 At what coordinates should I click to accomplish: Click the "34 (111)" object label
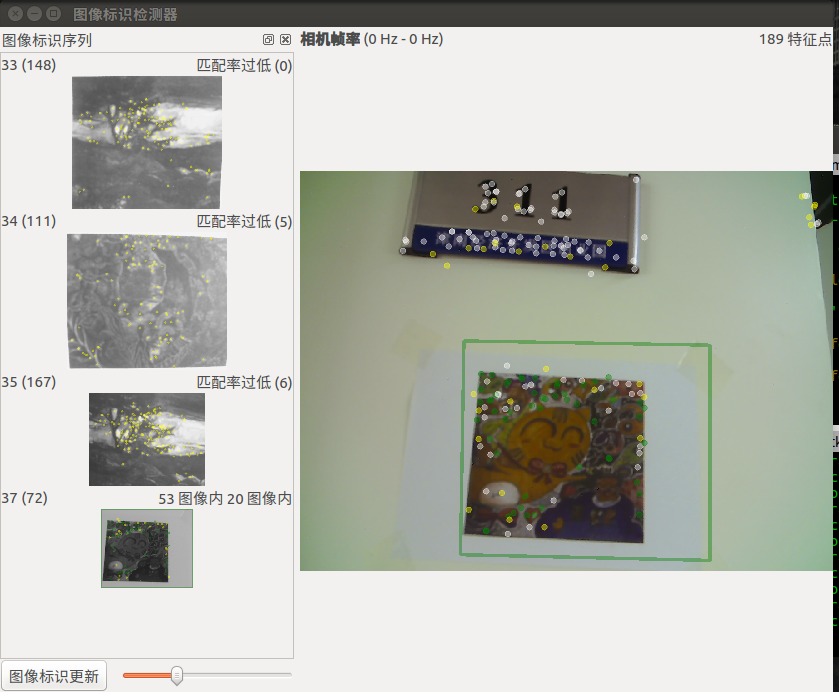tap(29, 221)
